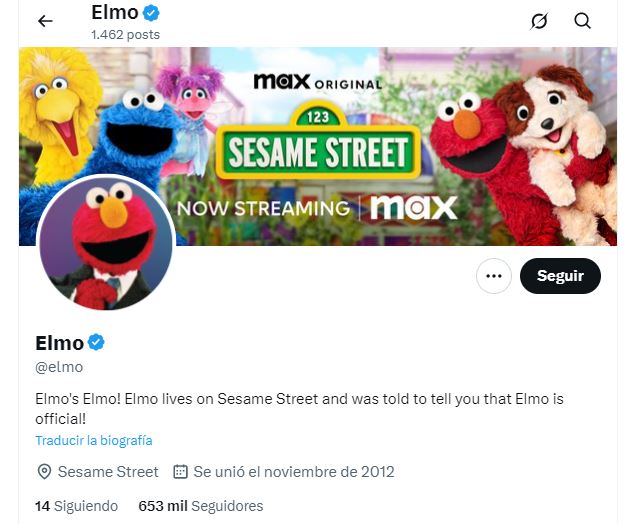
Task: Click the Sesame Street location text
Action: tap(108, 472)
